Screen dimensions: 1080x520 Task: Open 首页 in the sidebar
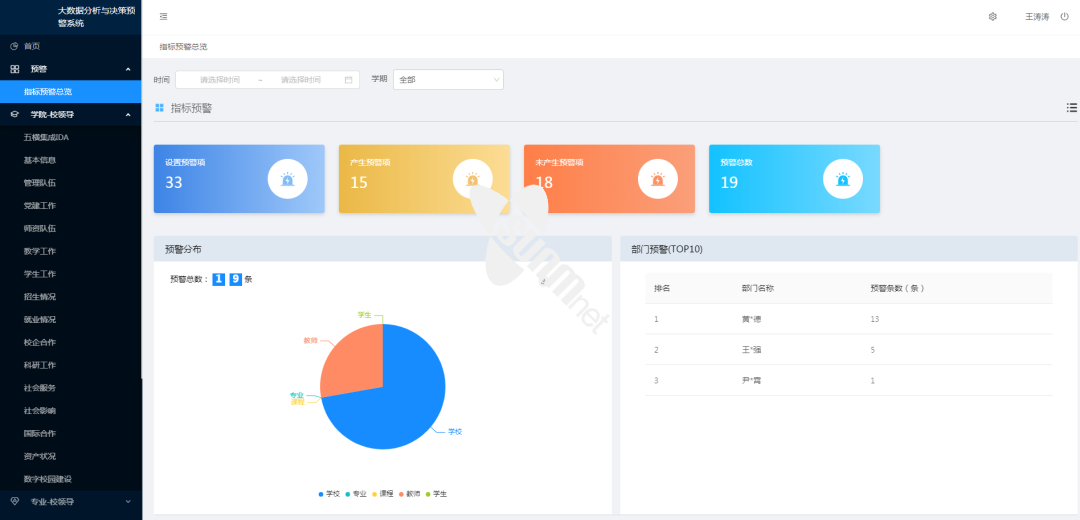click(32, 46)
